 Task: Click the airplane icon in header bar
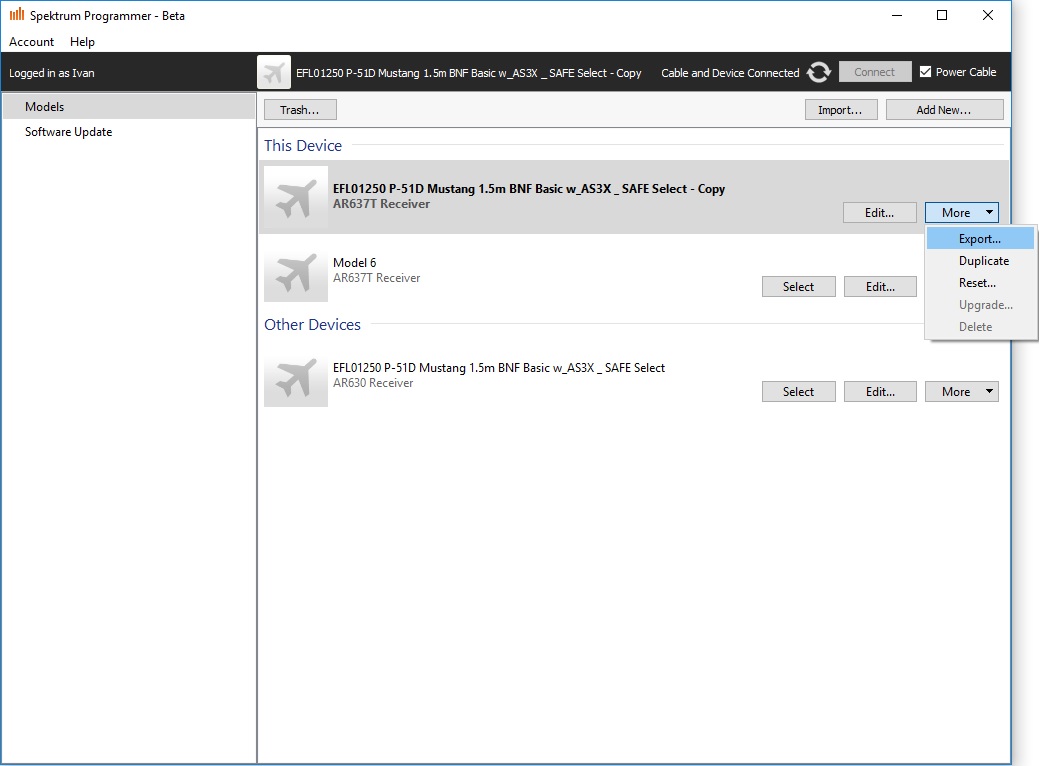click(x=274, y=72)
